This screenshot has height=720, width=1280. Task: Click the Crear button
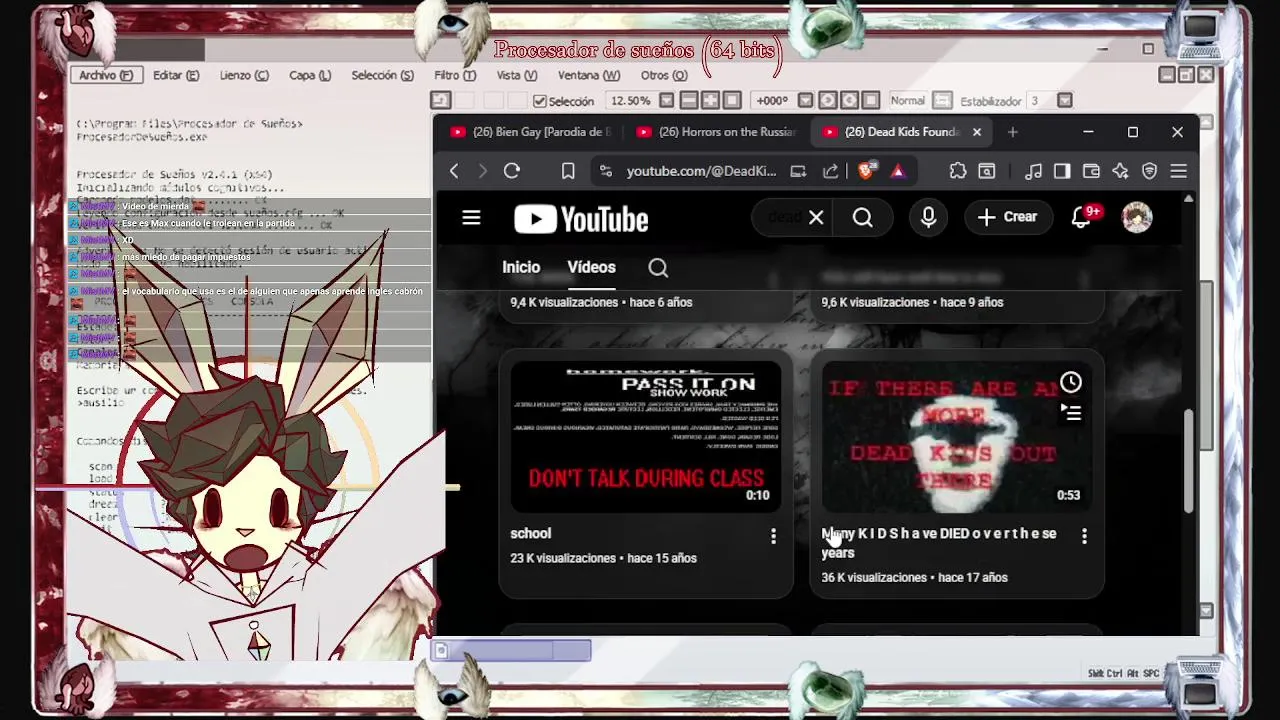click(1007, 217)
